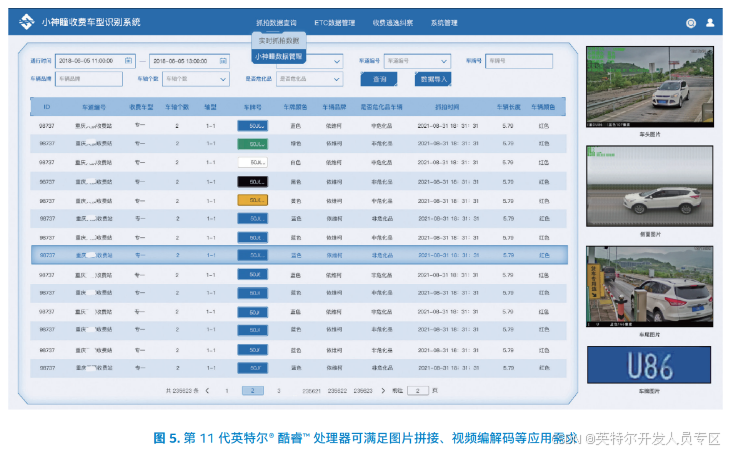
Task: Open 系统管理 menu
Action: [444, 23]
